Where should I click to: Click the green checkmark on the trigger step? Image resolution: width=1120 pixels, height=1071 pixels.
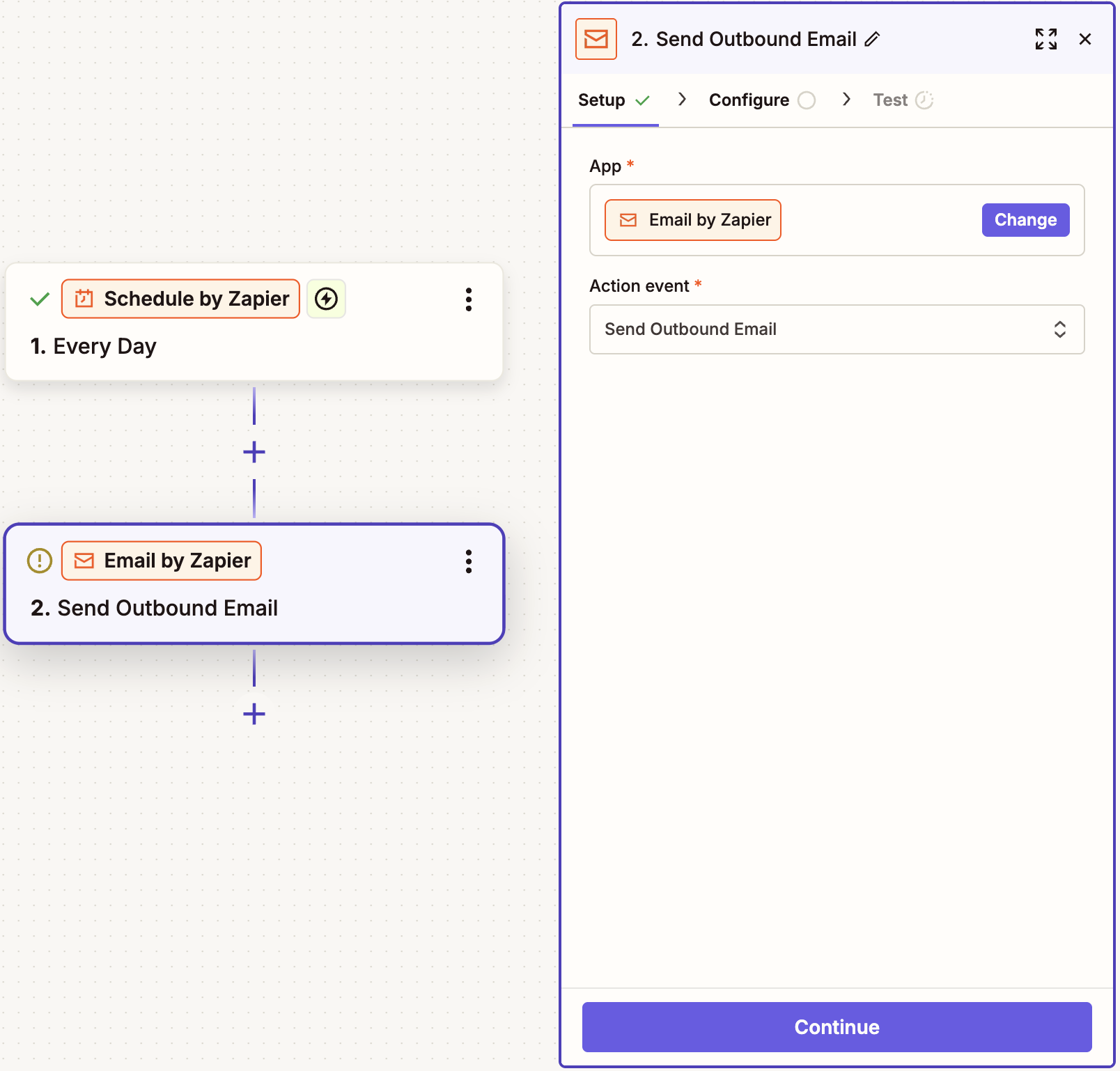coord(40,298)
